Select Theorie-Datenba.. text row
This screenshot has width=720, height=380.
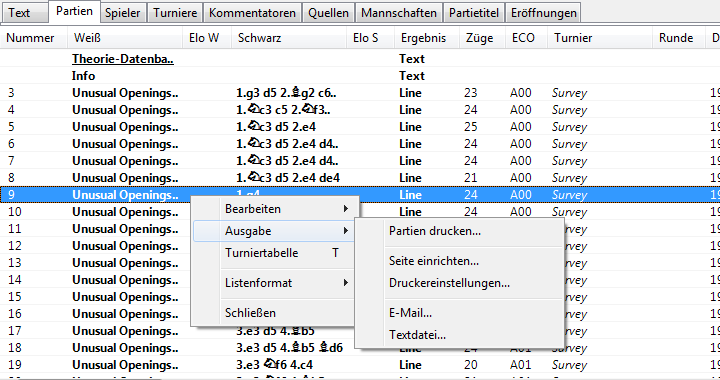360,59
